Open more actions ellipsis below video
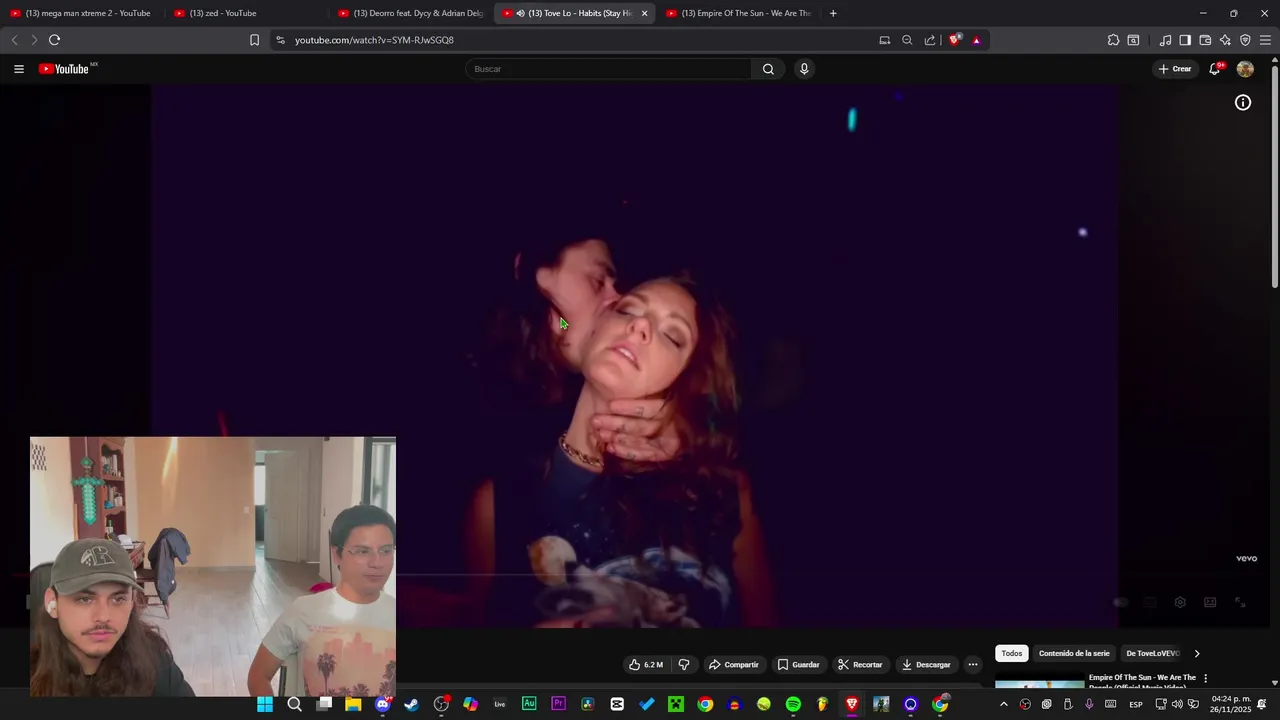The width and height of the screenshot is (1280, 720). point(973,665)
